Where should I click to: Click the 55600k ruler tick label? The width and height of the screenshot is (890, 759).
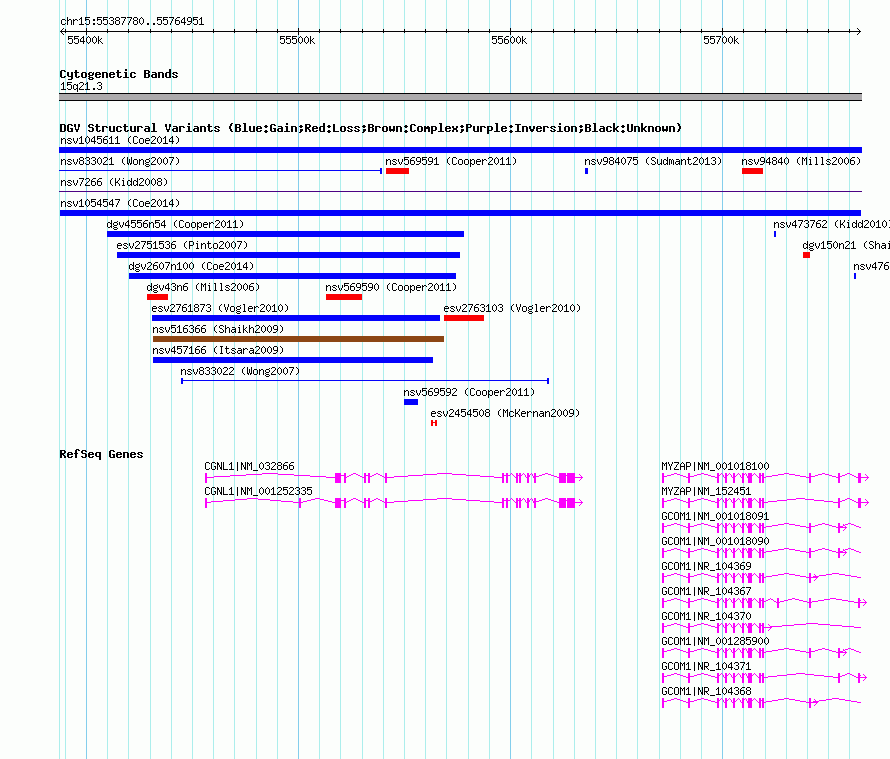point(509,40)
